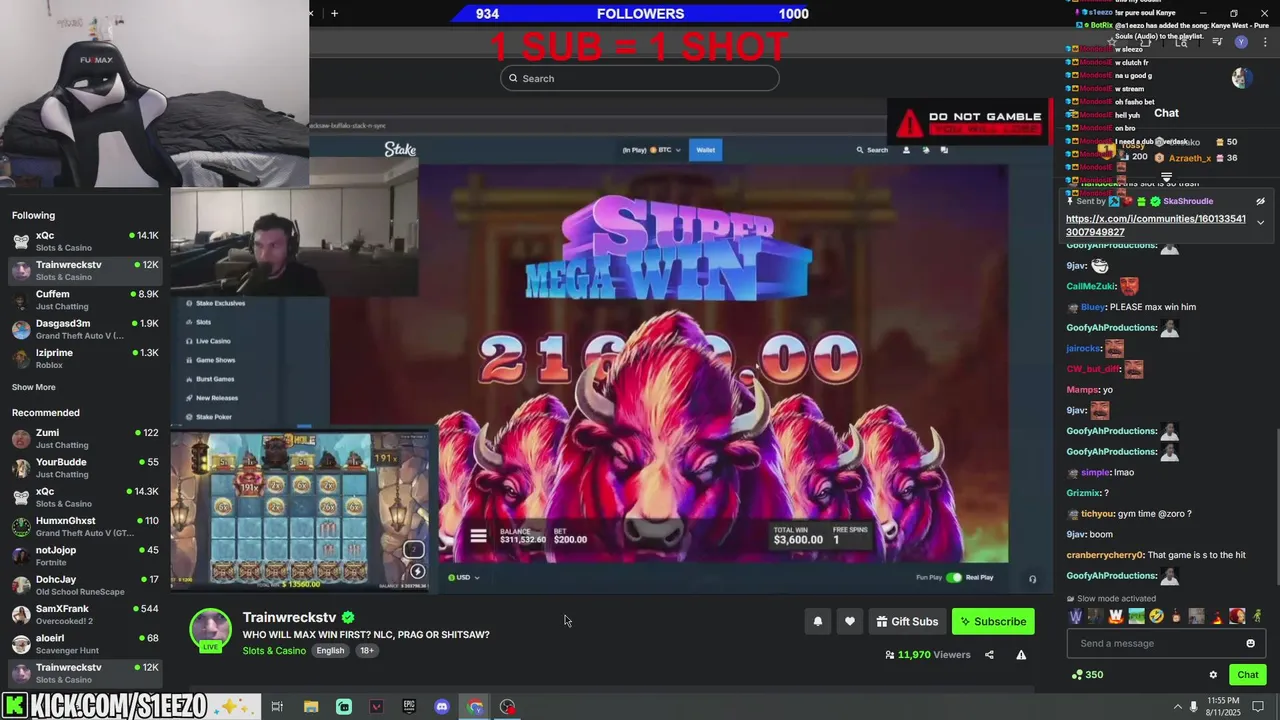Screen dimensions: 1280x720
Task: Open pinned x.com communities link
Action: click(x=1156, y=225)
